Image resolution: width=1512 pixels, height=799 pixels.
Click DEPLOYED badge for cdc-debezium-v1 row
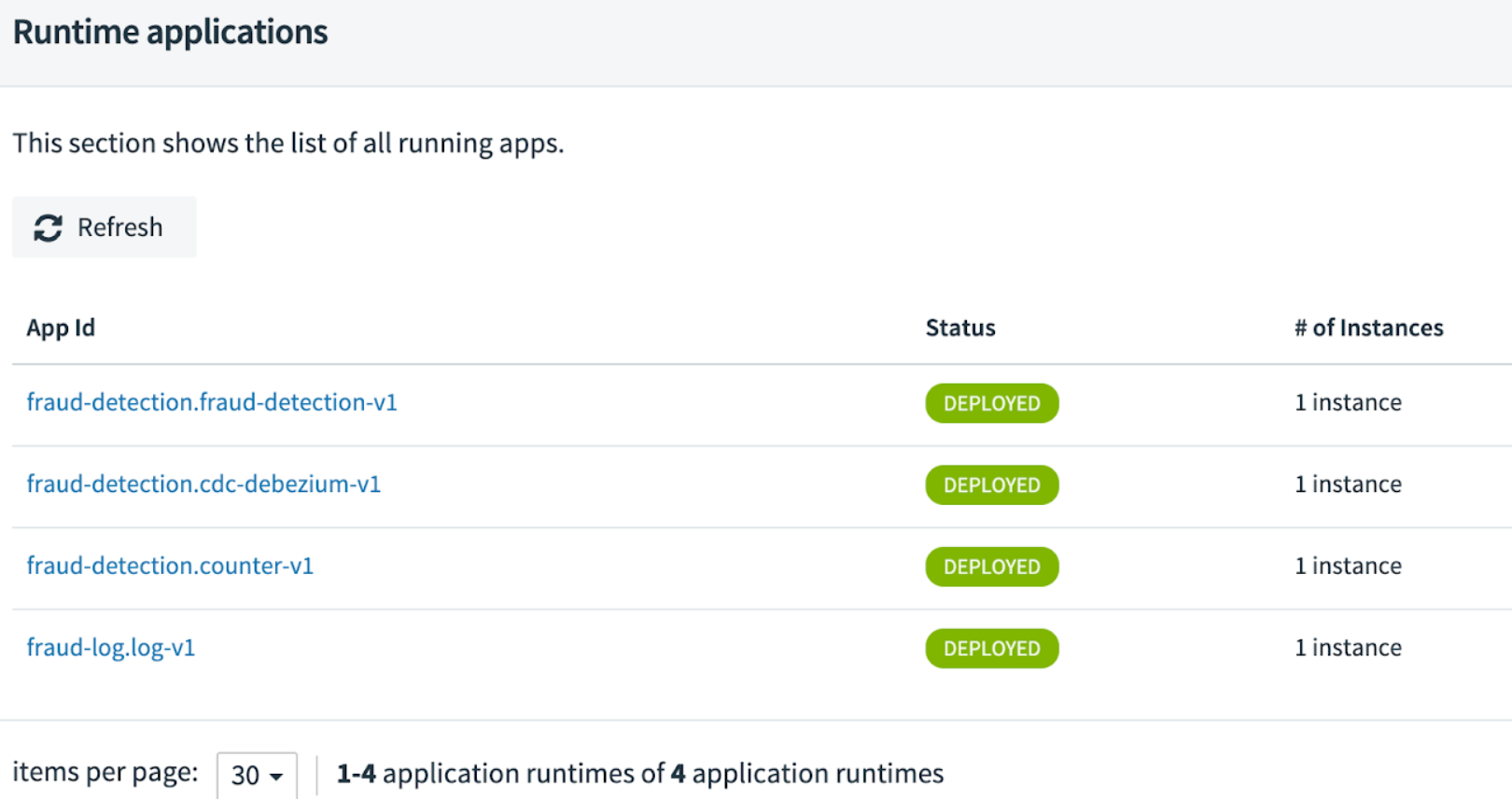pos(991,485)
